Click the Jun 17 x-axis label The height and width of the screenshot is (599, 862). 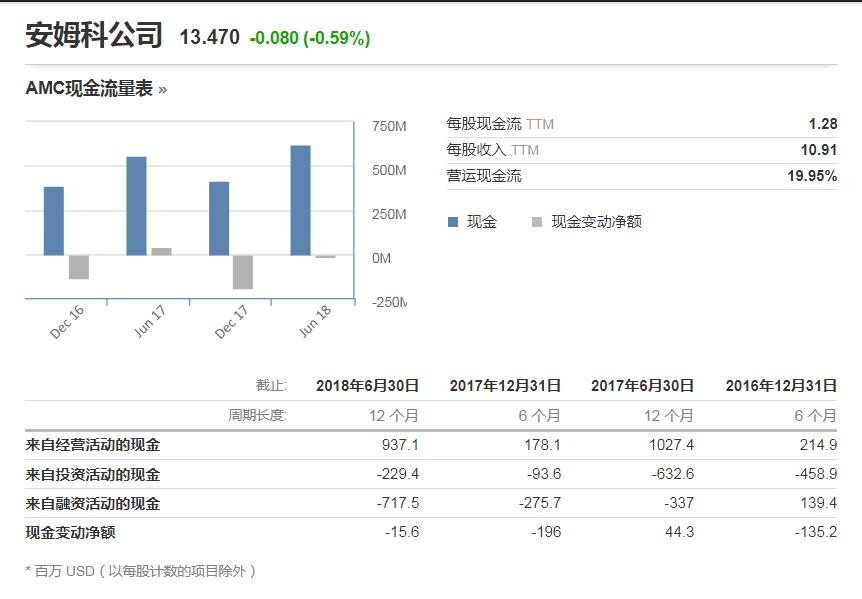pyautogui.click(x=150, y=321)
